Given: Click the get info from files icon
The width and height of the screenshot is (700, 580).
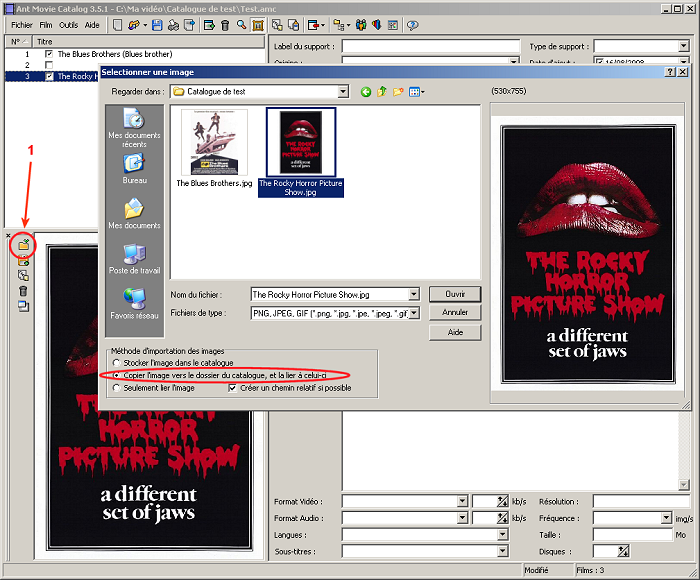Looking at the screenshot, I should [277, 25].
